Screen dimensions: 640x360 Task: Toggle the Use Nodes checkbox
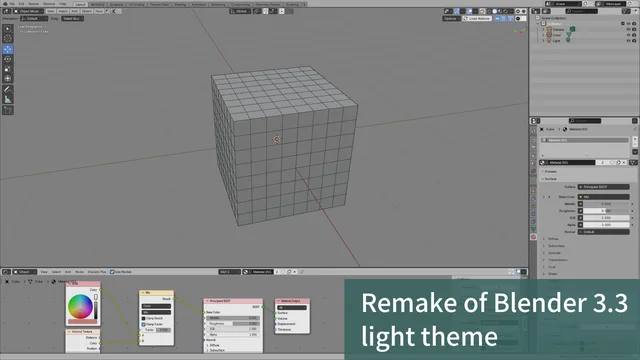112,272
